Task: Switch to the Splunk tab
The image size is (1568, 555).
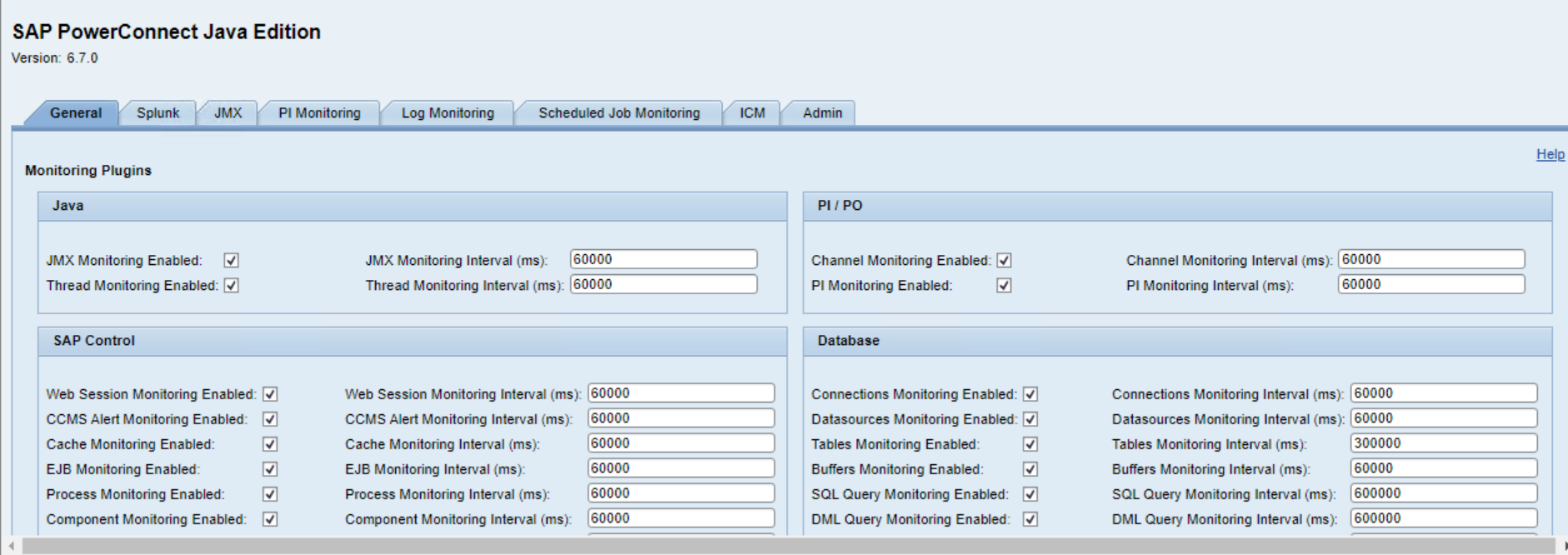Action: [158, 113]
